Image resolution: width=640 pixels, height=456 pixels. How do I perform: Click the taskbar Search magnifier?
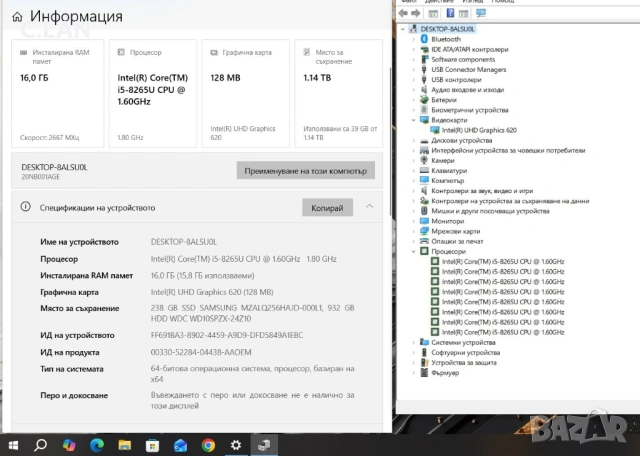[x=40, y=445]
